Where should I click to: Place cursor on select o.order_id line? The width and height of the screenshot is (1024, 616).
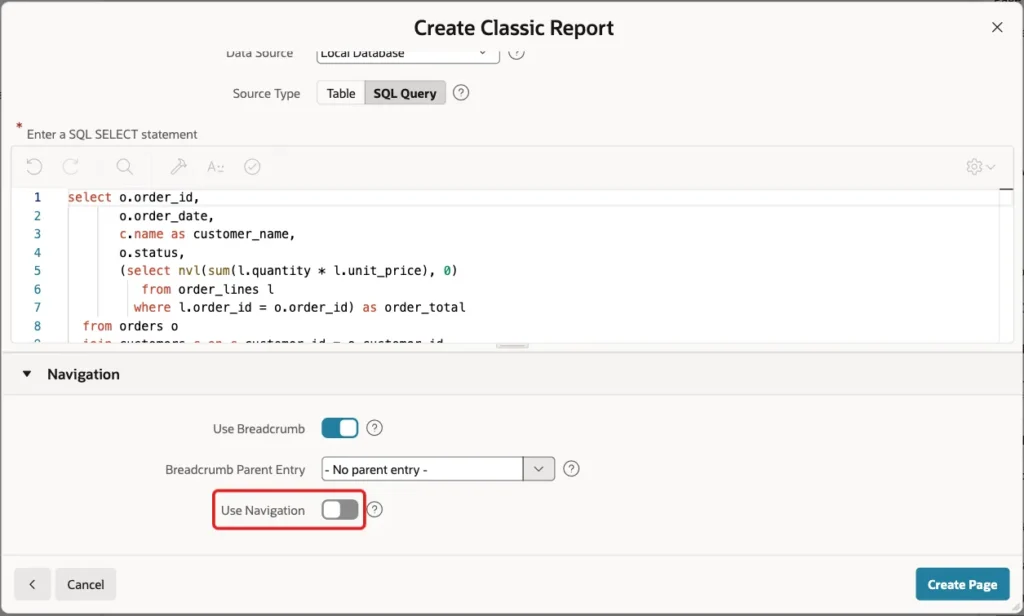pos(133,197)
